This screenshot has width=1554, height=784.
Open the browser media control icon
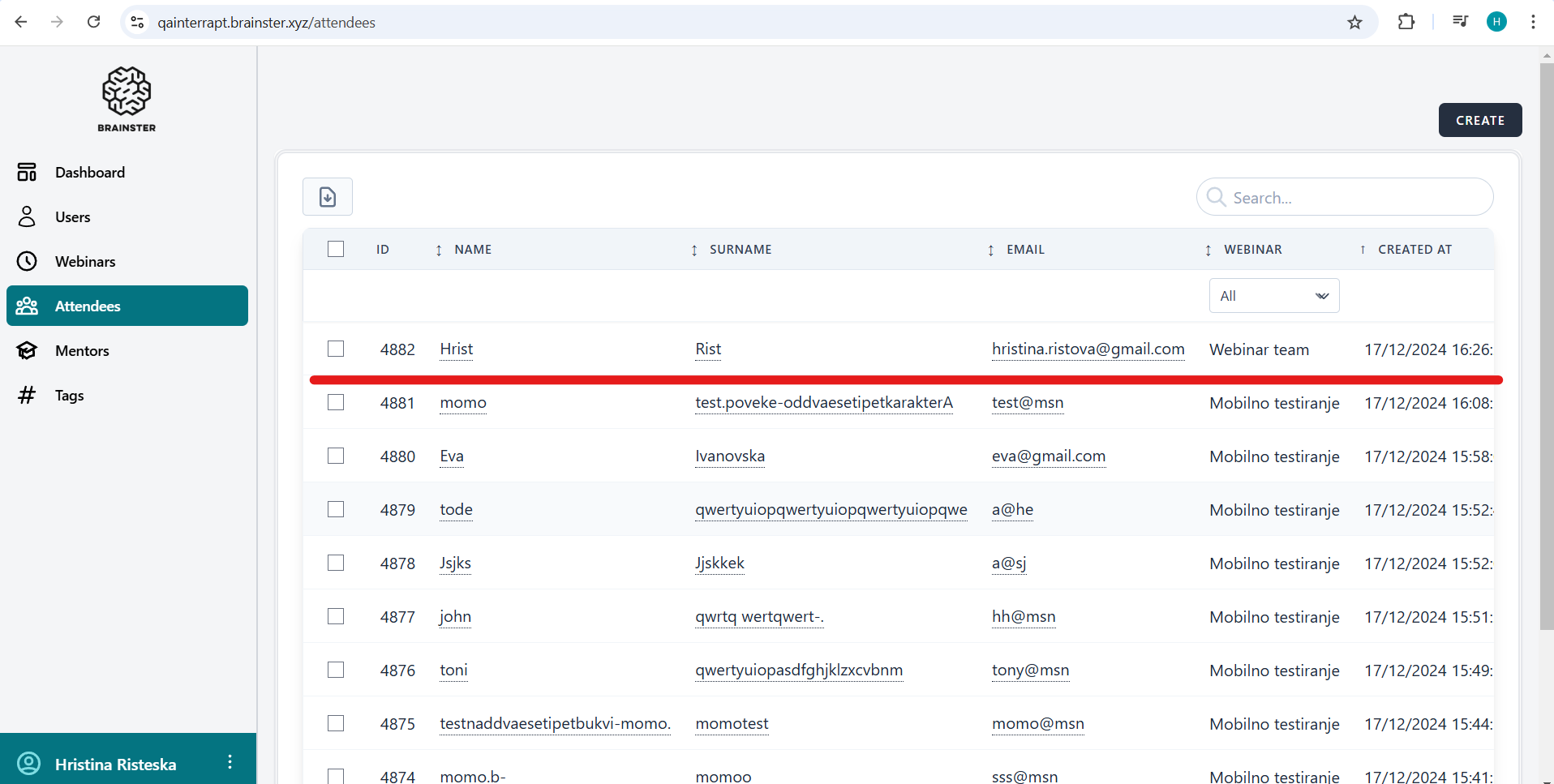[1460, 23]
